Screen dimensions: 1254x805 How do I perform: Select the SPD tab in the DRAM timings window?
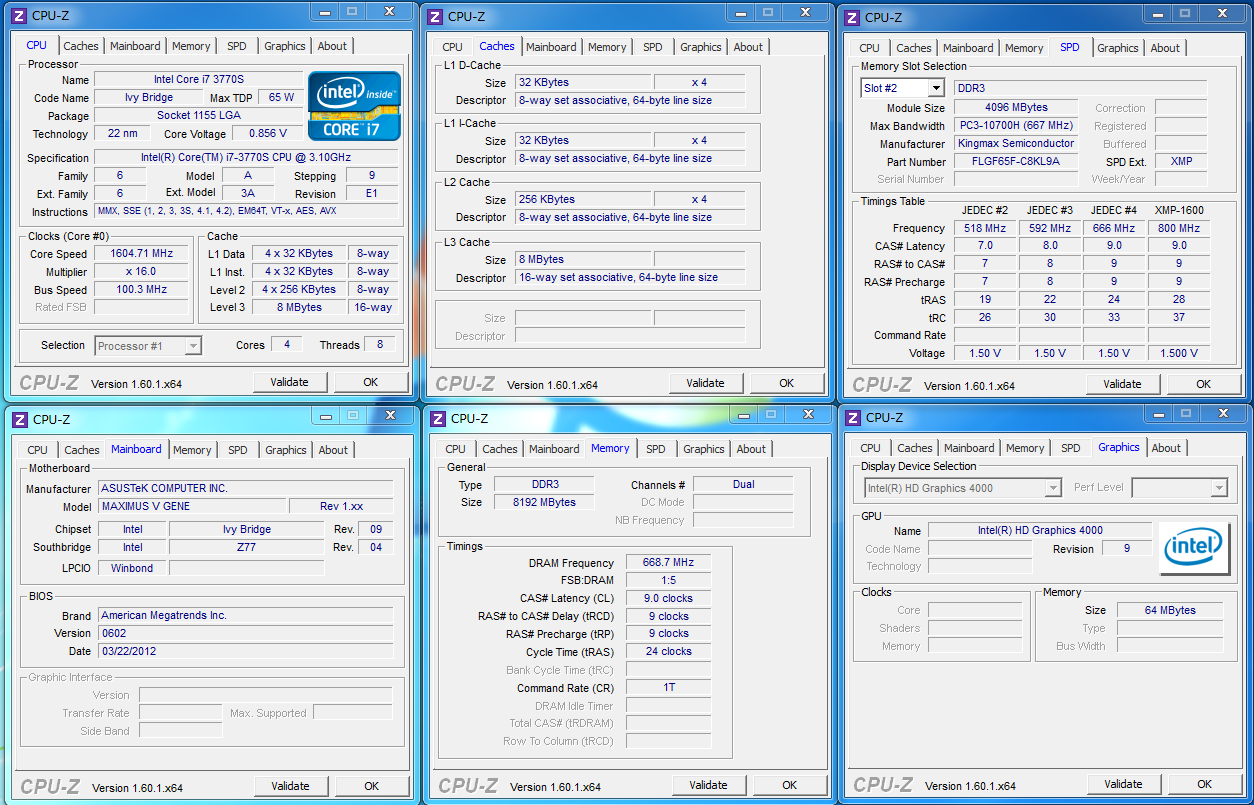click(x=655, y=449)
